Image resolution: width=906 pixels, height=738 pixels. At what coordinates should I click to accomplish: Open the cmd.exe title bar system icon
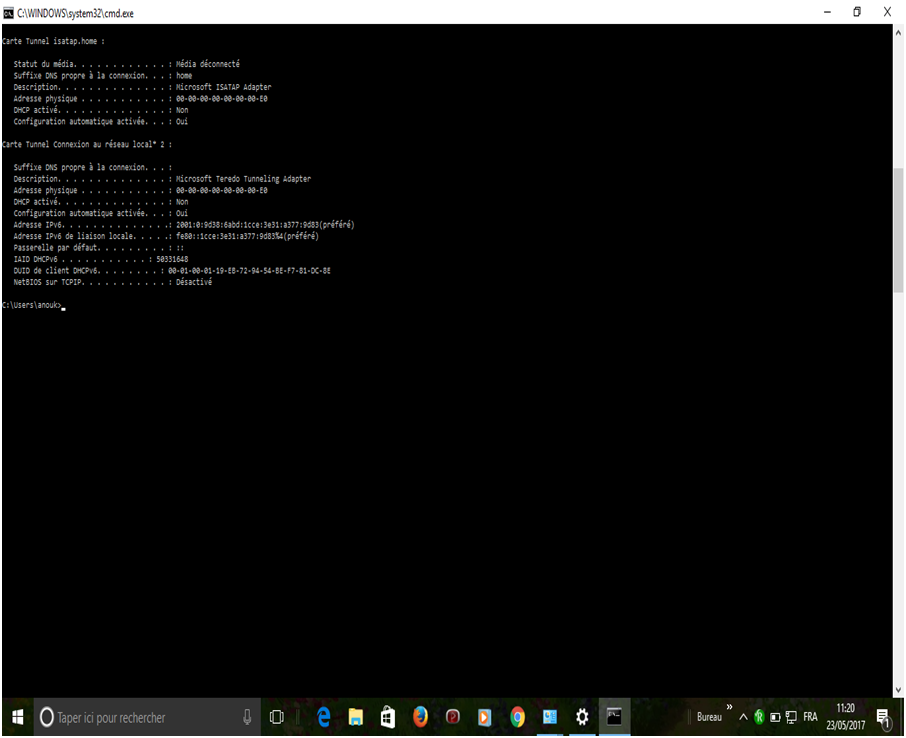[9, 12]
